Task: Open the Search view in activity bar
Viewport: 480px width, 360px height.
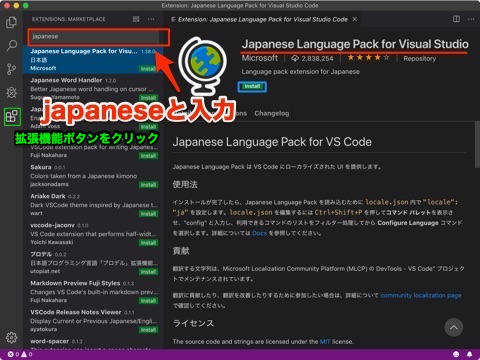Action: (x=11, y=45)
